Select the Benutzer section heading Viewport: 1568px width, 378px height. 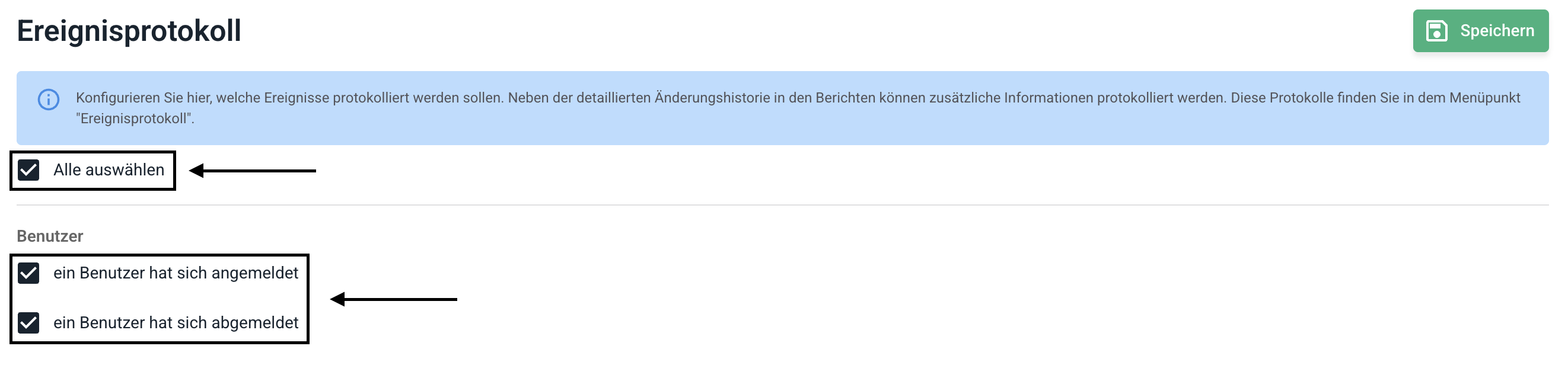click(x=50, y=236)
